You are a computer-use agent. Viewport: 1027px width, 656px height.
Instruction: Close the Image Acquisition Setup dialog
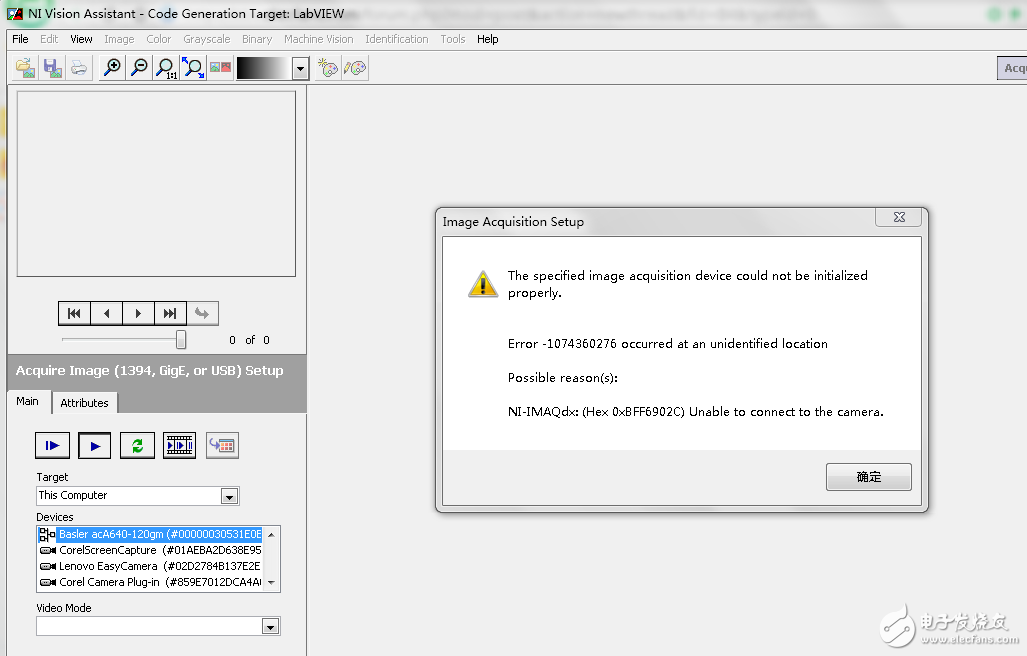click(x=899, y=217)
